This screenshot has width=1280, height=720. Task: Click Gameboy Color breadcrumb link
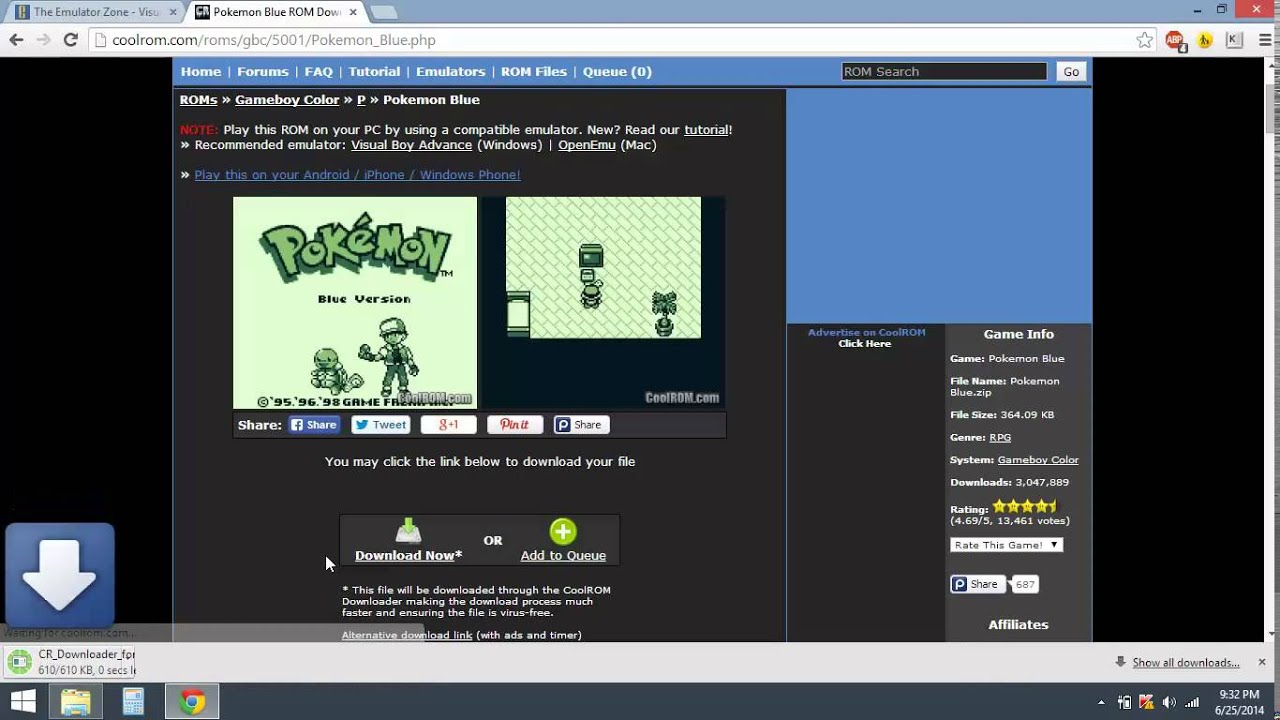click(x=287, y=100)
